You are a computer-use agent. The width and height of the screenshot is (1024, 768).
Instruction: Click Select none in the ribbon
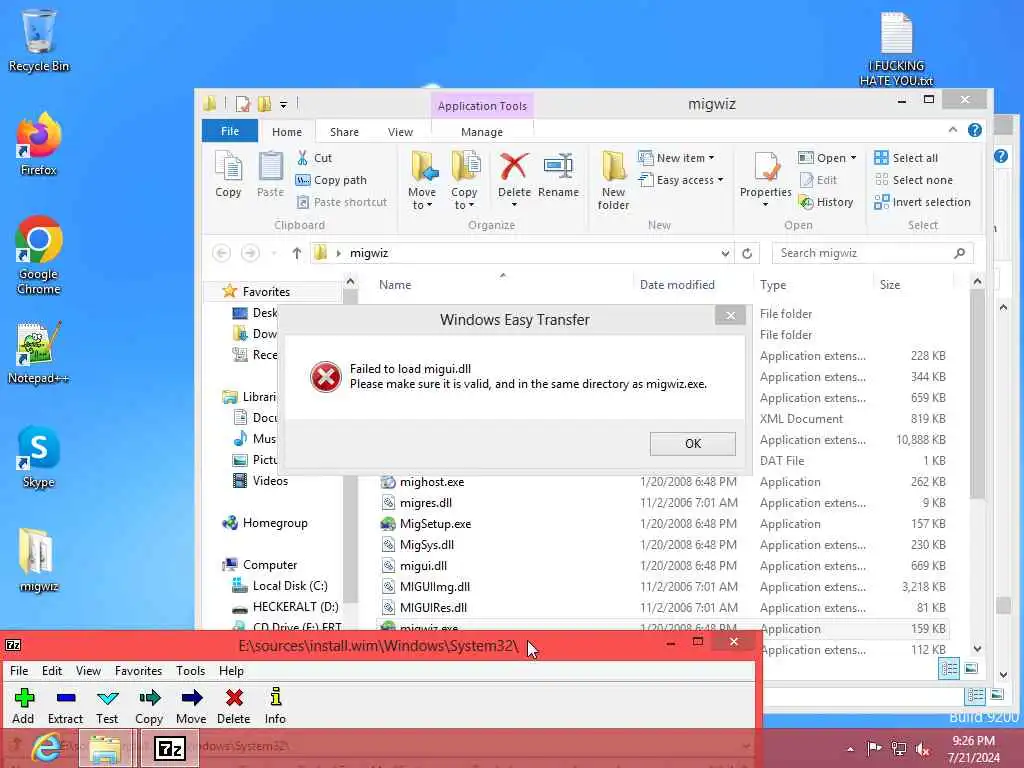[914, 180]
